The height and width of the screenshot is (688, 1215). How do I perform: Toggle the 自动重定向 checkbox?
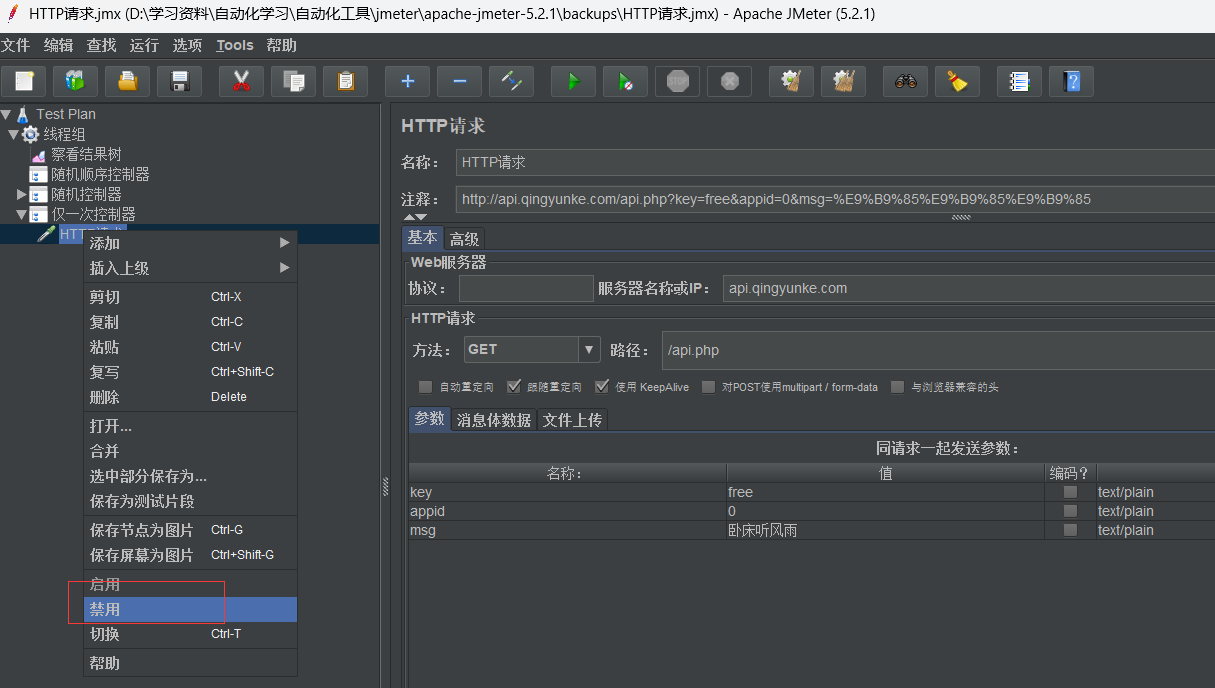pos(426,387)
